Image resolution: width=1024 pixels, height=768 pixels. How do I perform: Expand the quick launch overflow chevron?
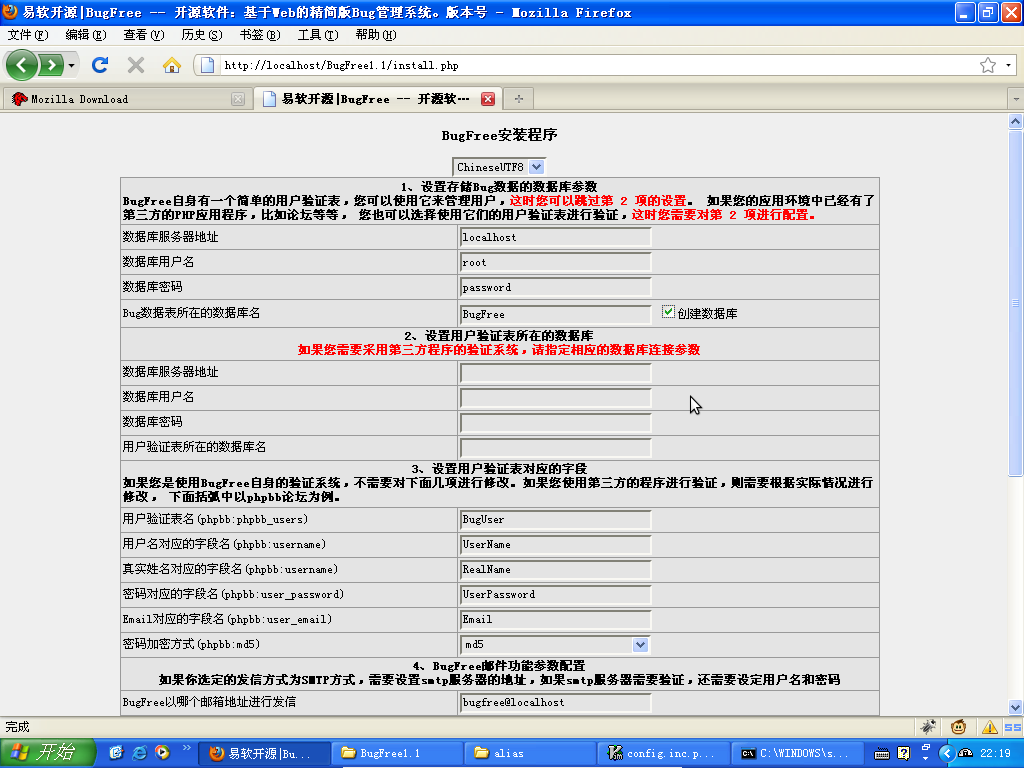coord(186,748)
